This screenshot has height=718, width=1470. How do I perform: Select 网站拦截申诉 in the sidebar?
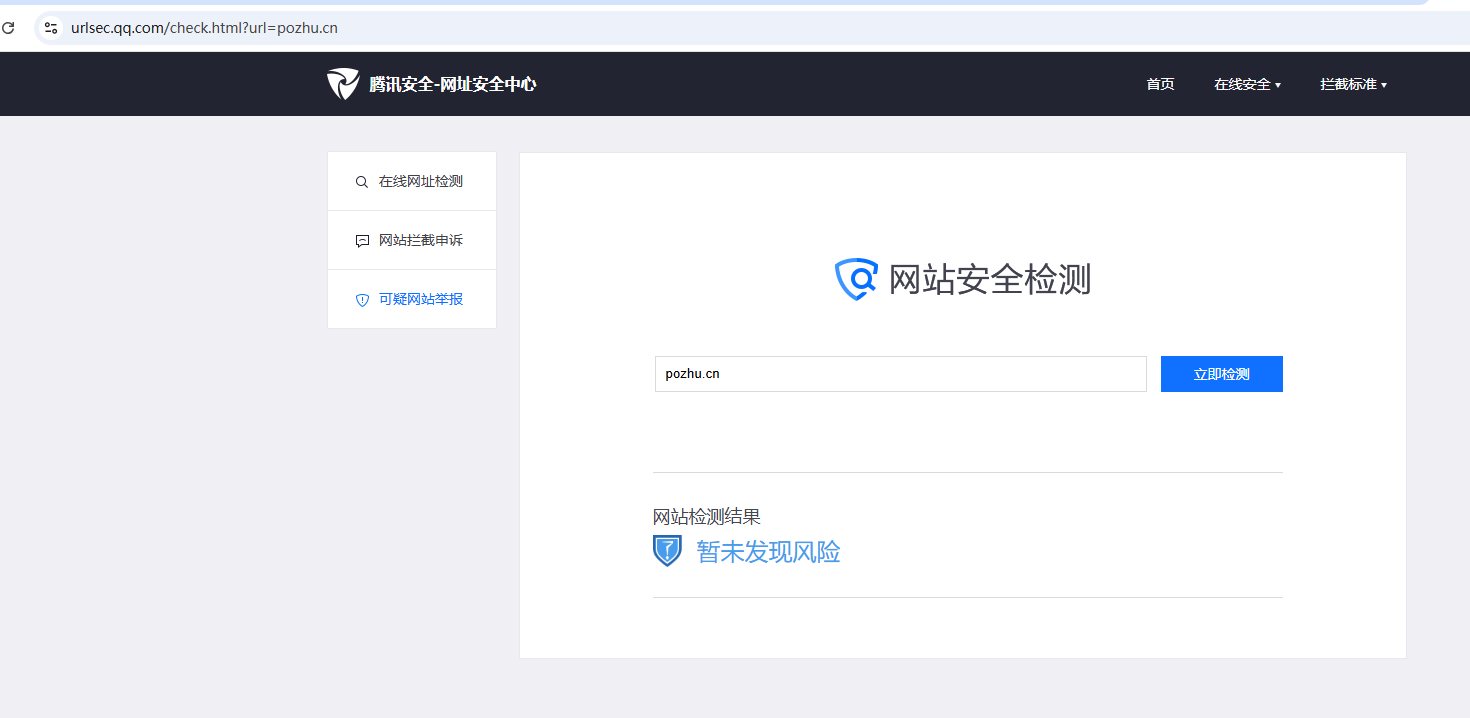[x=412, y=241]
